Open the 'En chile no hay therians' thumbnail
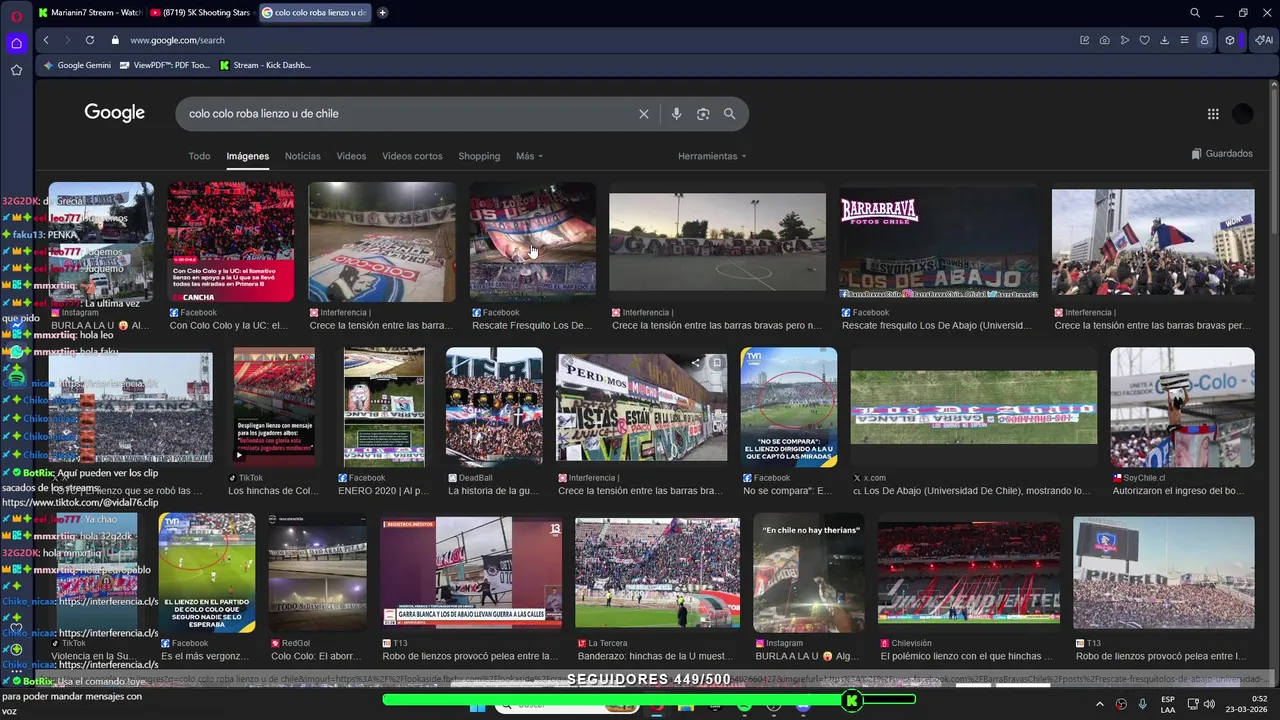The height and width of the screenshot is (720, 1280). [x=810, y=575]
